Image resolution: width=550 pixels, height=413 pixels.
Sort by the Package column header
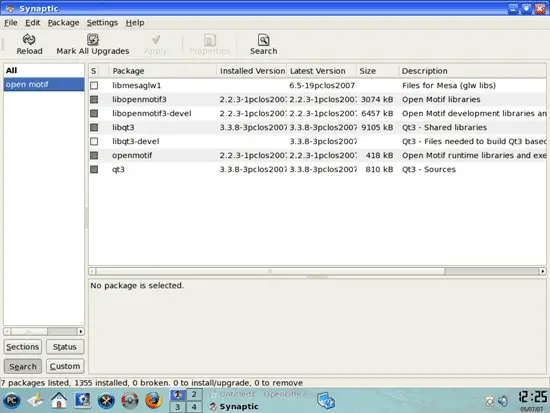(163, 71)
